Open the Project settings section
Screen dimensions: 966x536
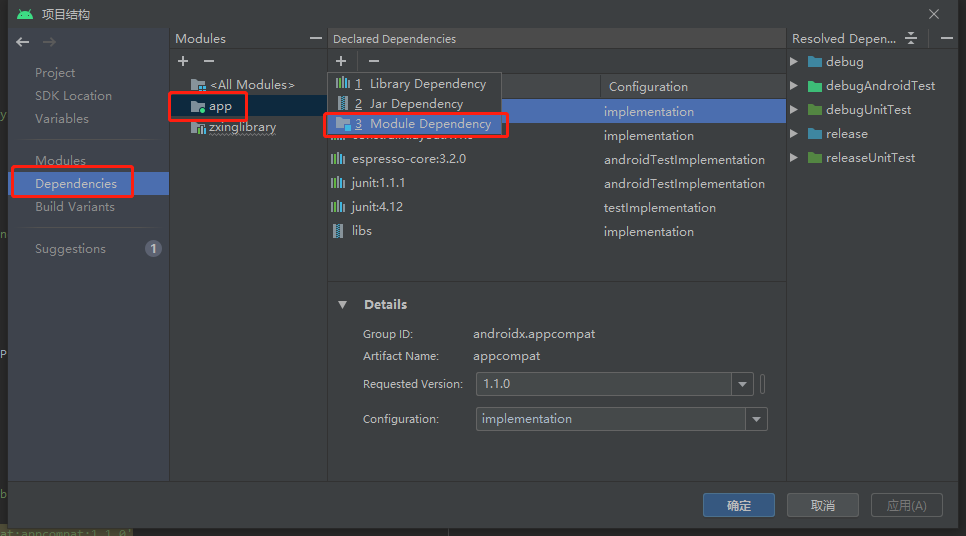pyautogui.click(x=55, y=73)
